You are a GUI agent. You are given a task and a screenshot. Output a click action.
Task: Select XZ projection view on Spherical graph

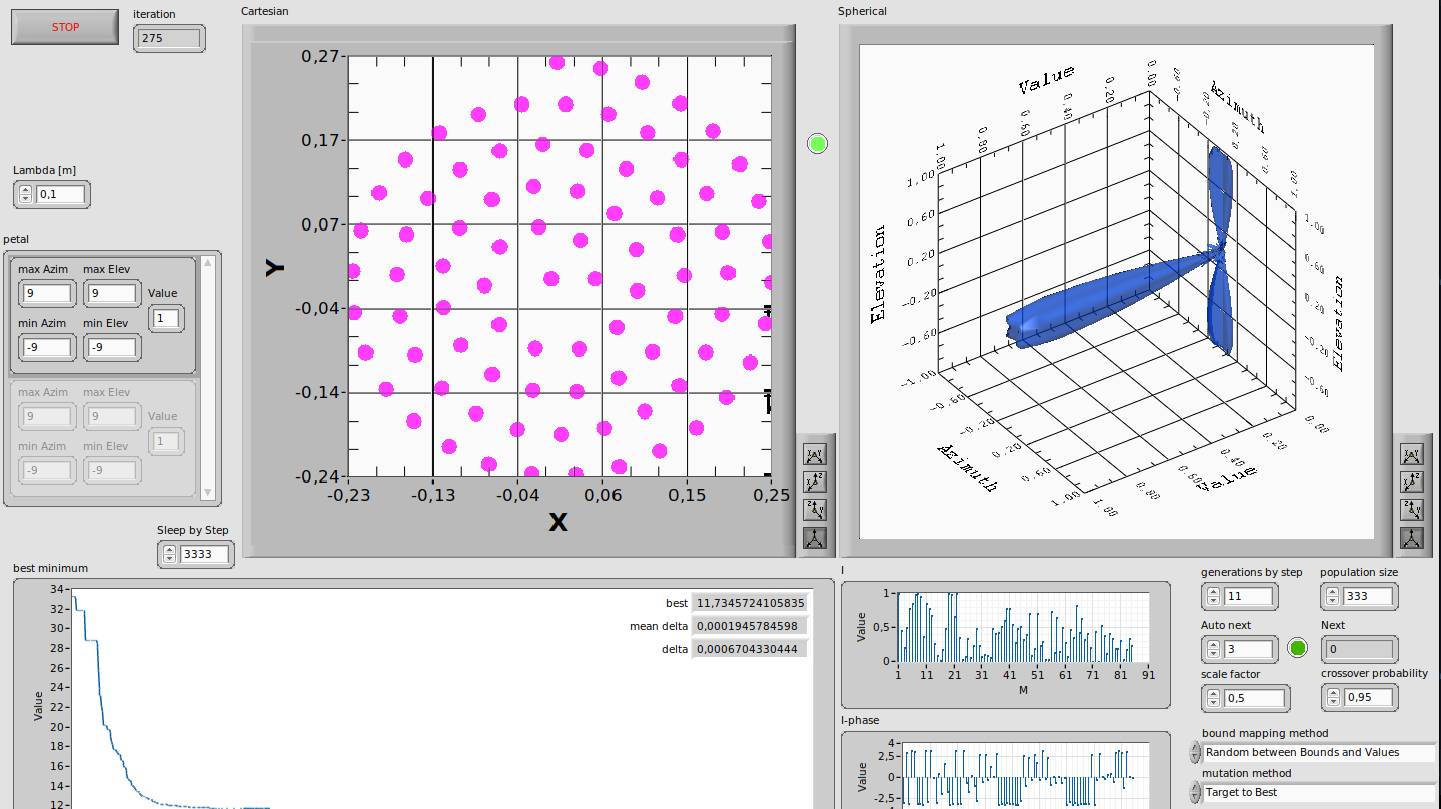click(1411, 483)
